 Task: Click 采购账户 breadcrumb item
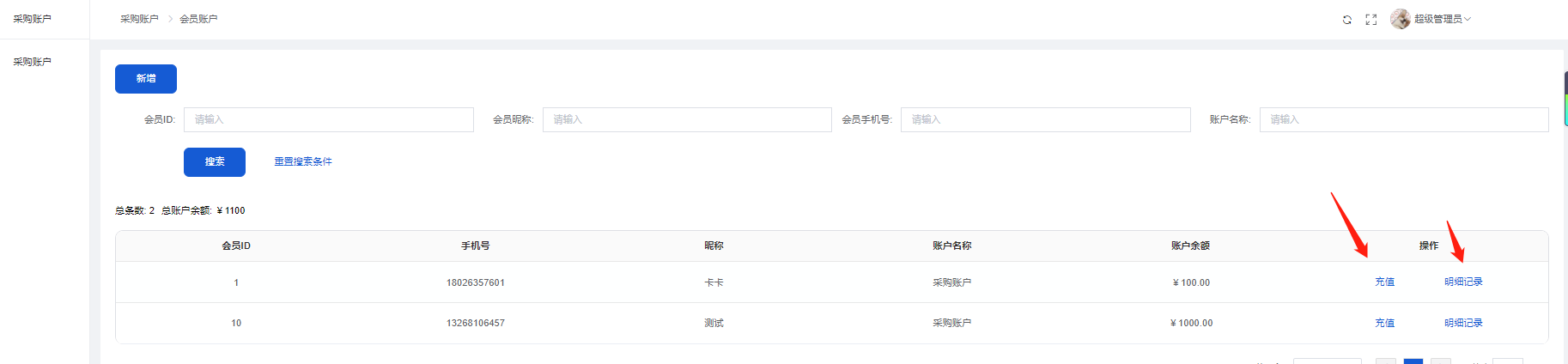pyautogui.click(x=139, y=19)
